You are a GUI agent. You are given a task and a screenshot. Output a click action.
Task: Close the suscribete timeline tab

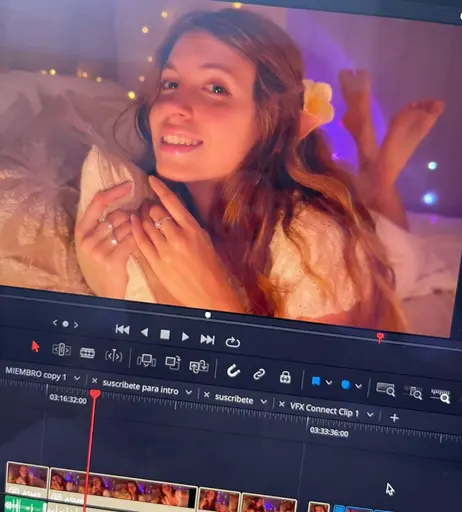207,395
